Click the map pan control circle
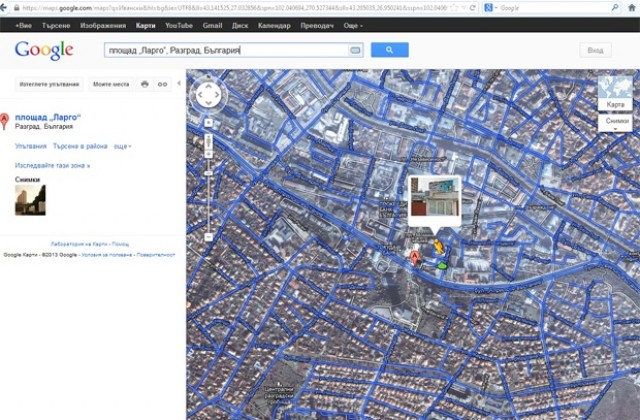The image size is (640, 420). point(209,95)
